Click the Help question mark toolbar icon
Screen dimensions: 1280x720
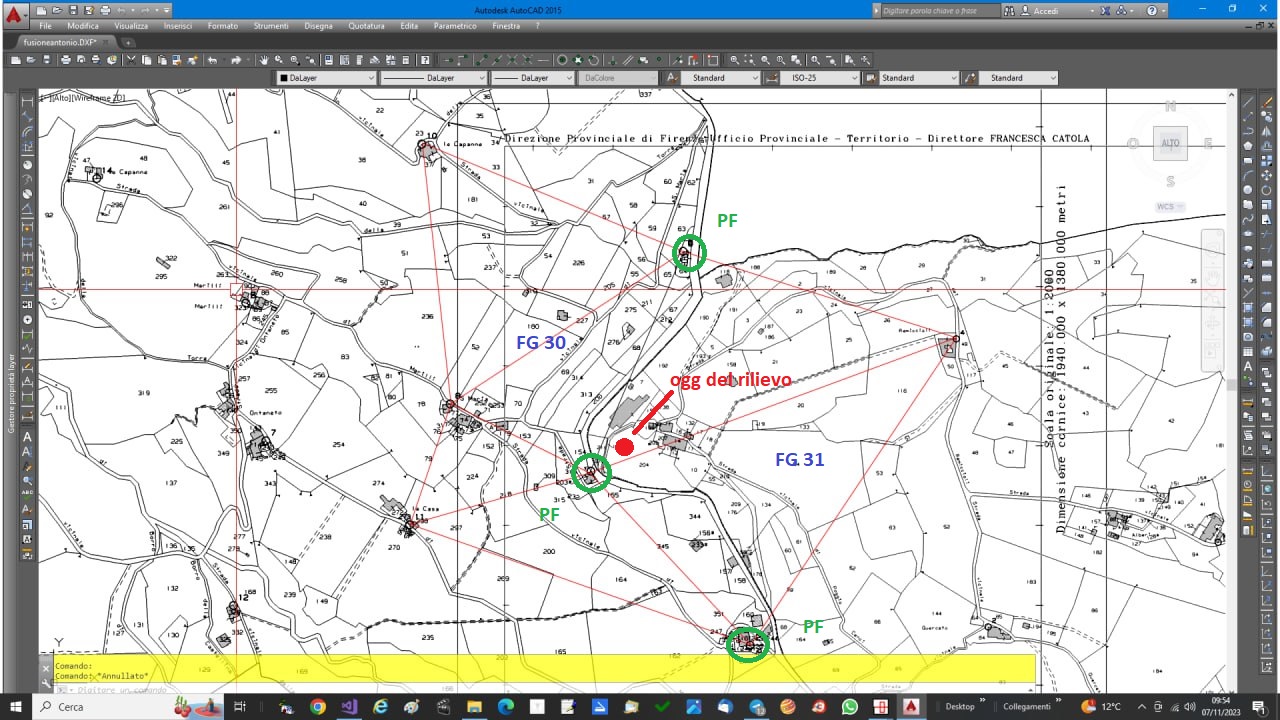pos(425,60)
